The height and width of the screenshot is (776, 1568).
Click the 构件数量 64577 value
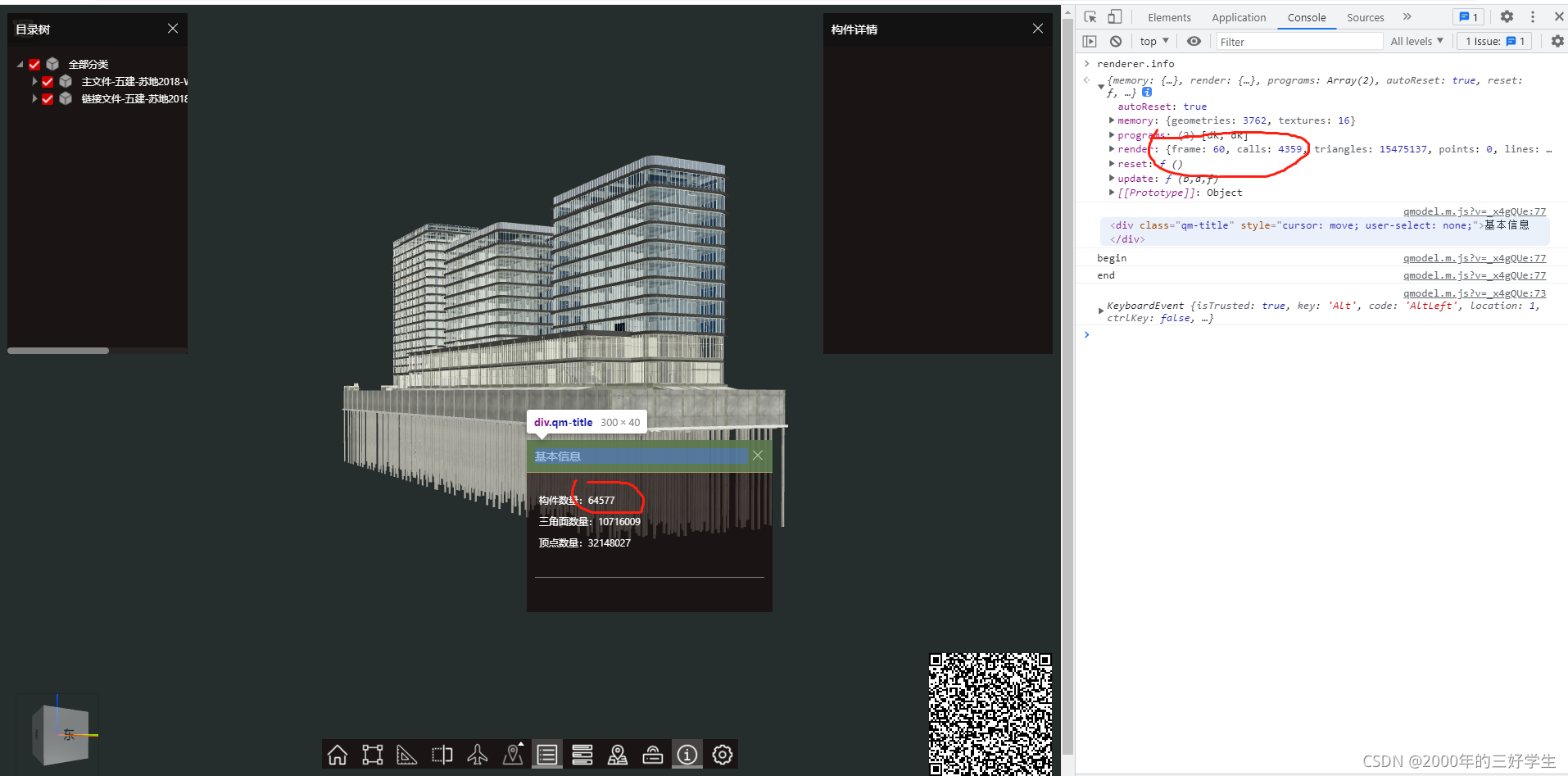601,501
